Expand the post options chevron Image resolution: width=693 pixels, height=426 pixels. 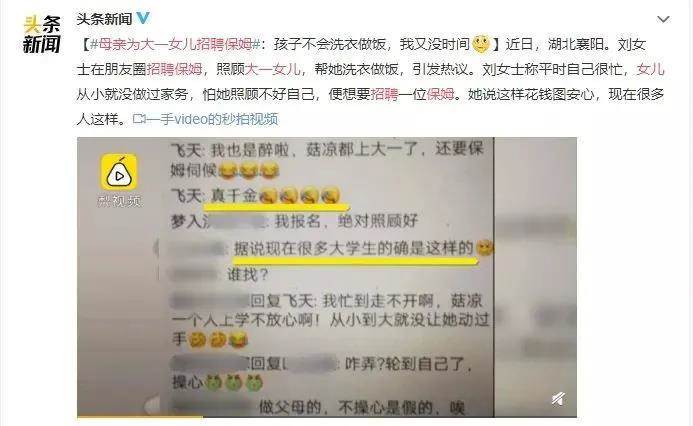[663, 19]
